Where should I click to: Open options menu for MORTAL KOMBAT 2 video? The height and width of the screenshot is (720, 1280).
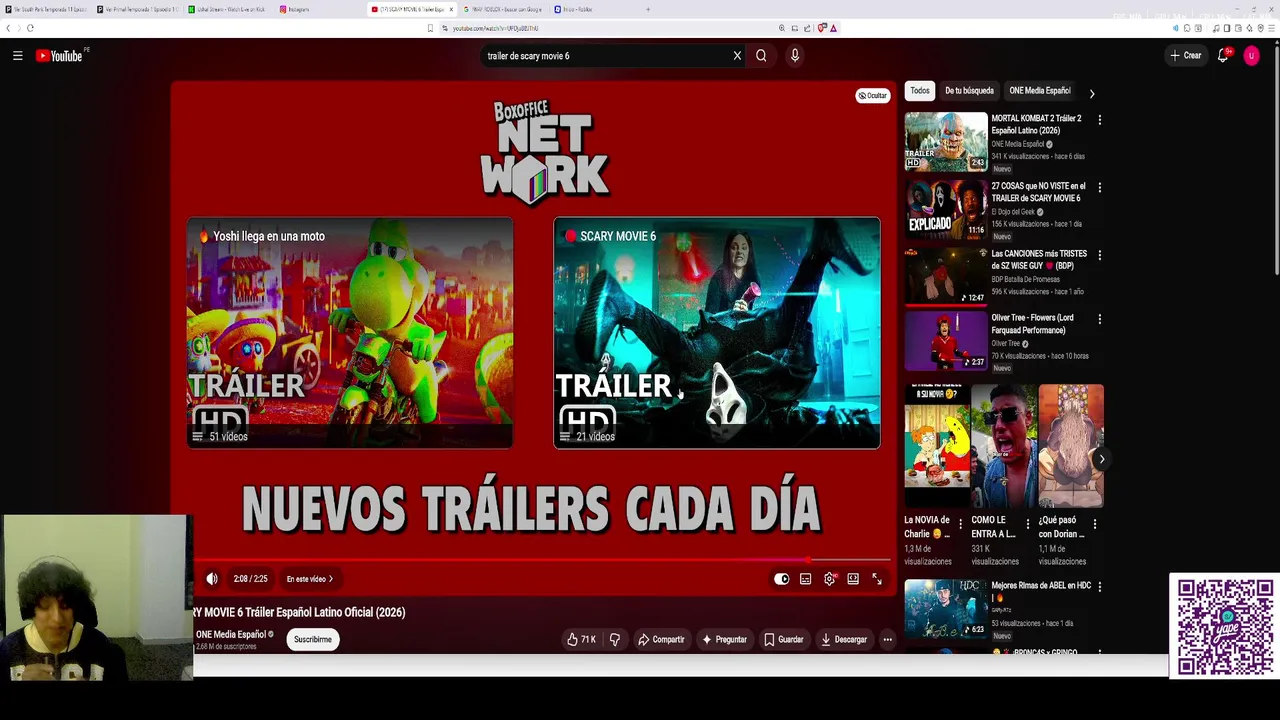click(1100, 120)
